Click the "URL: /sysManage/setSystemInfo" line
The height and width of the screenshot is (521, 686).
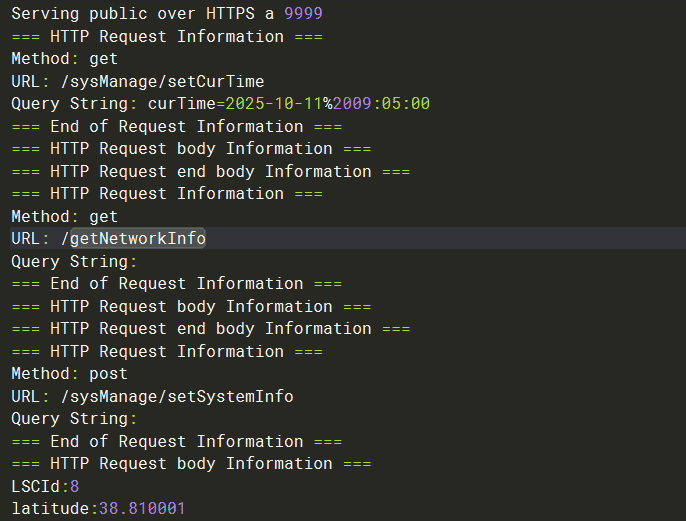coord(152,396)
